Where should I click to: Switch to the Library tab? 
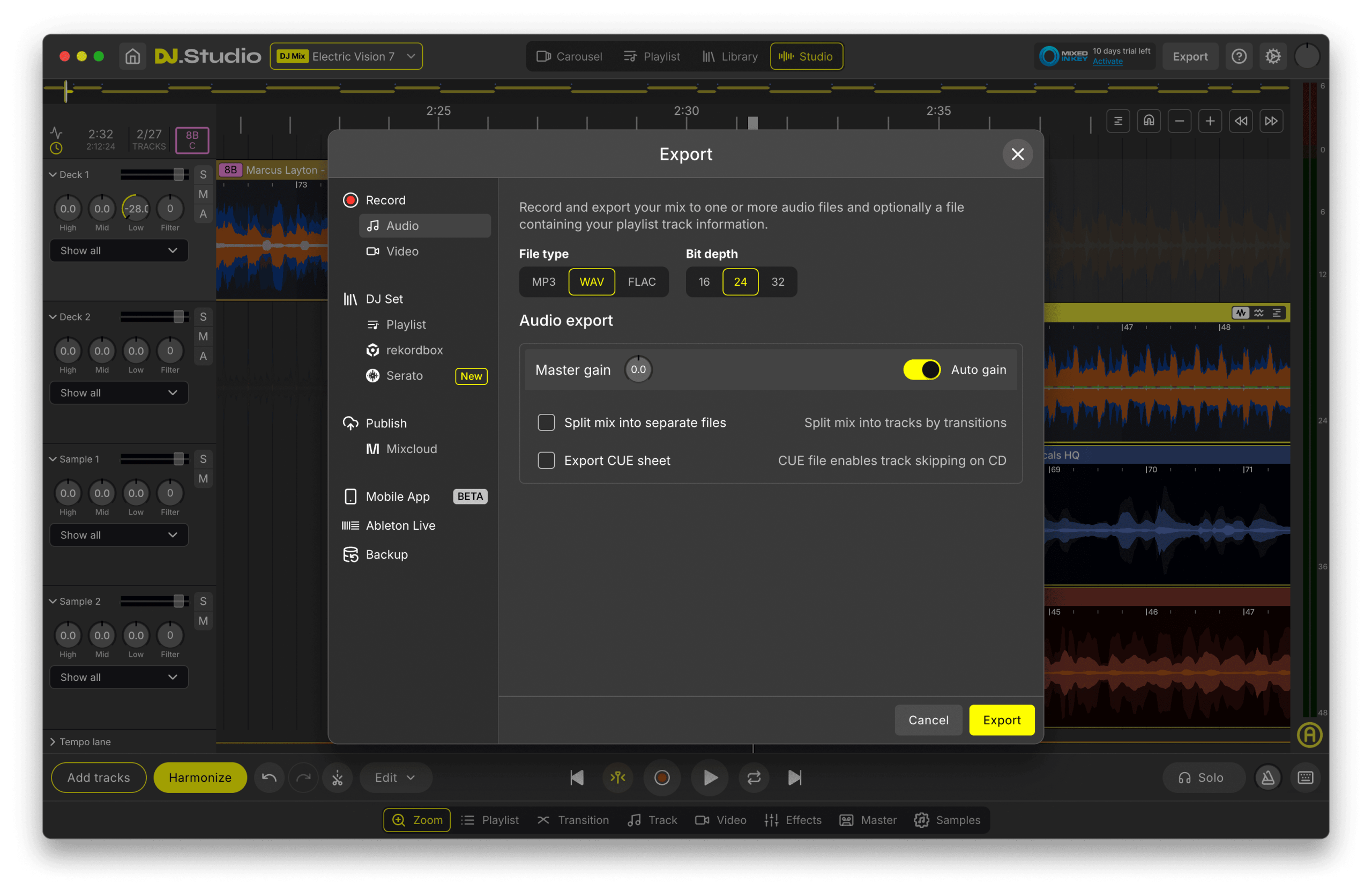coord(730,56)
